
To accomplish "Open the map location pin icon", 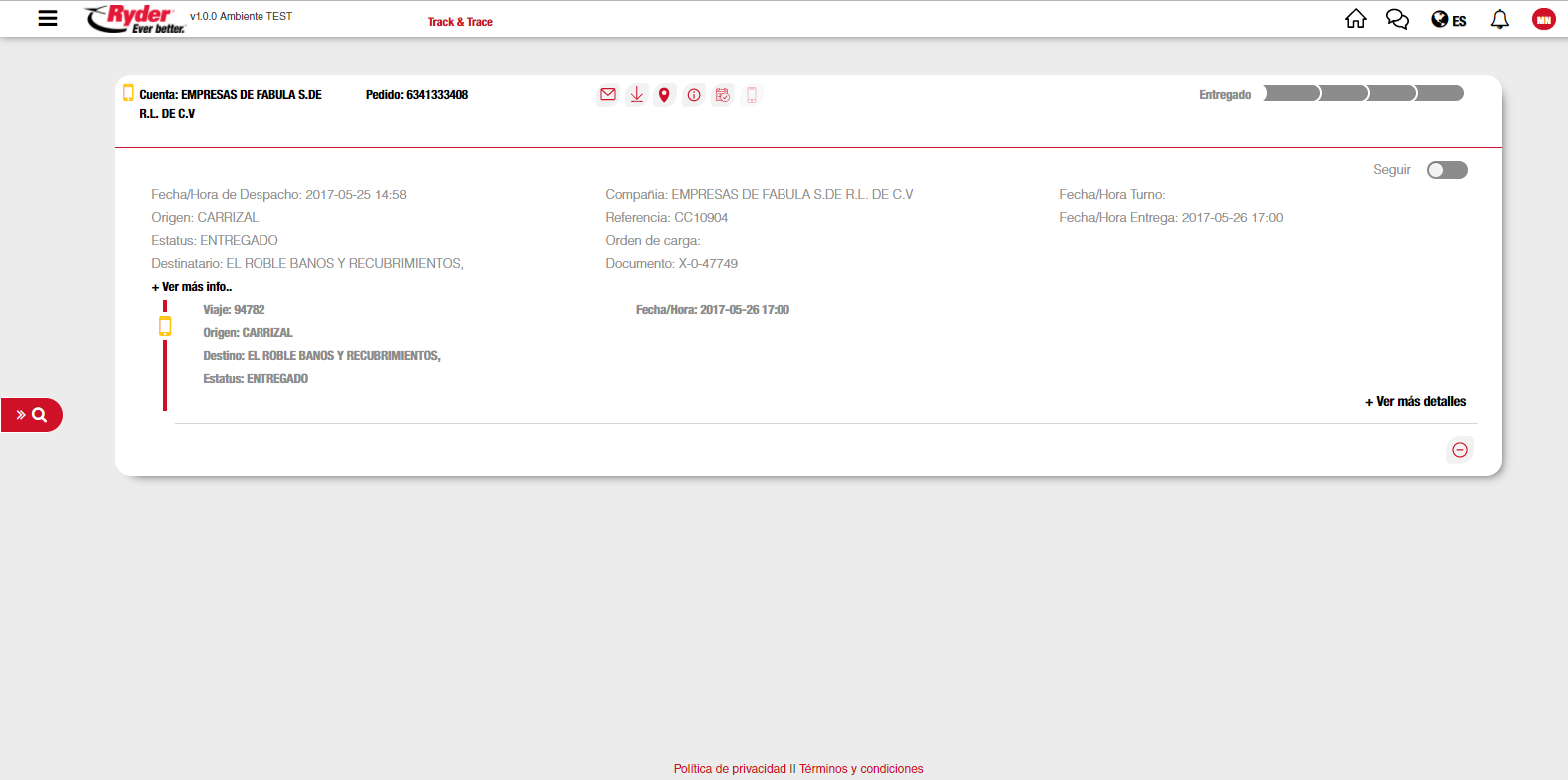I will click(x=664, y=95).
